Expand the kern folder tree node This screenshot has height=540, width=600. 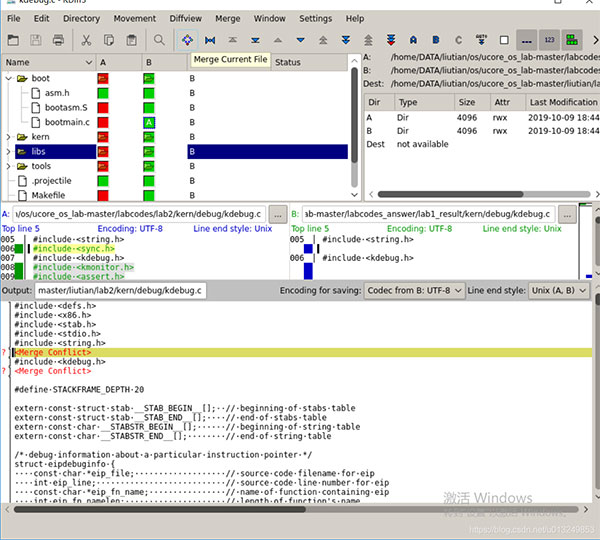10,136
